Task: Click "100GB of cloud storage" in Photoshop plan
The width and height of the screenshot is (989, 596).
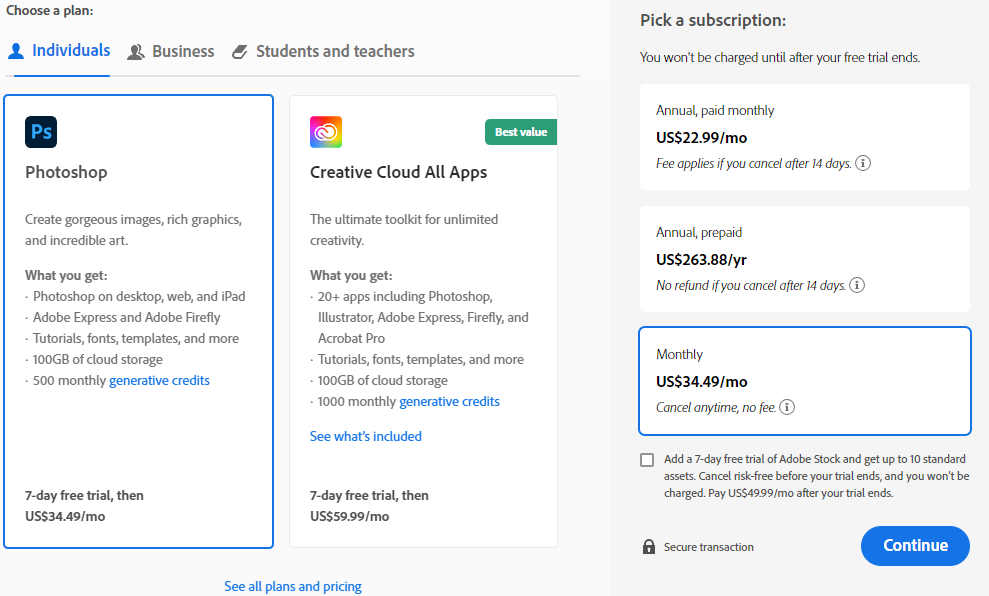Action: click(98, 359)
